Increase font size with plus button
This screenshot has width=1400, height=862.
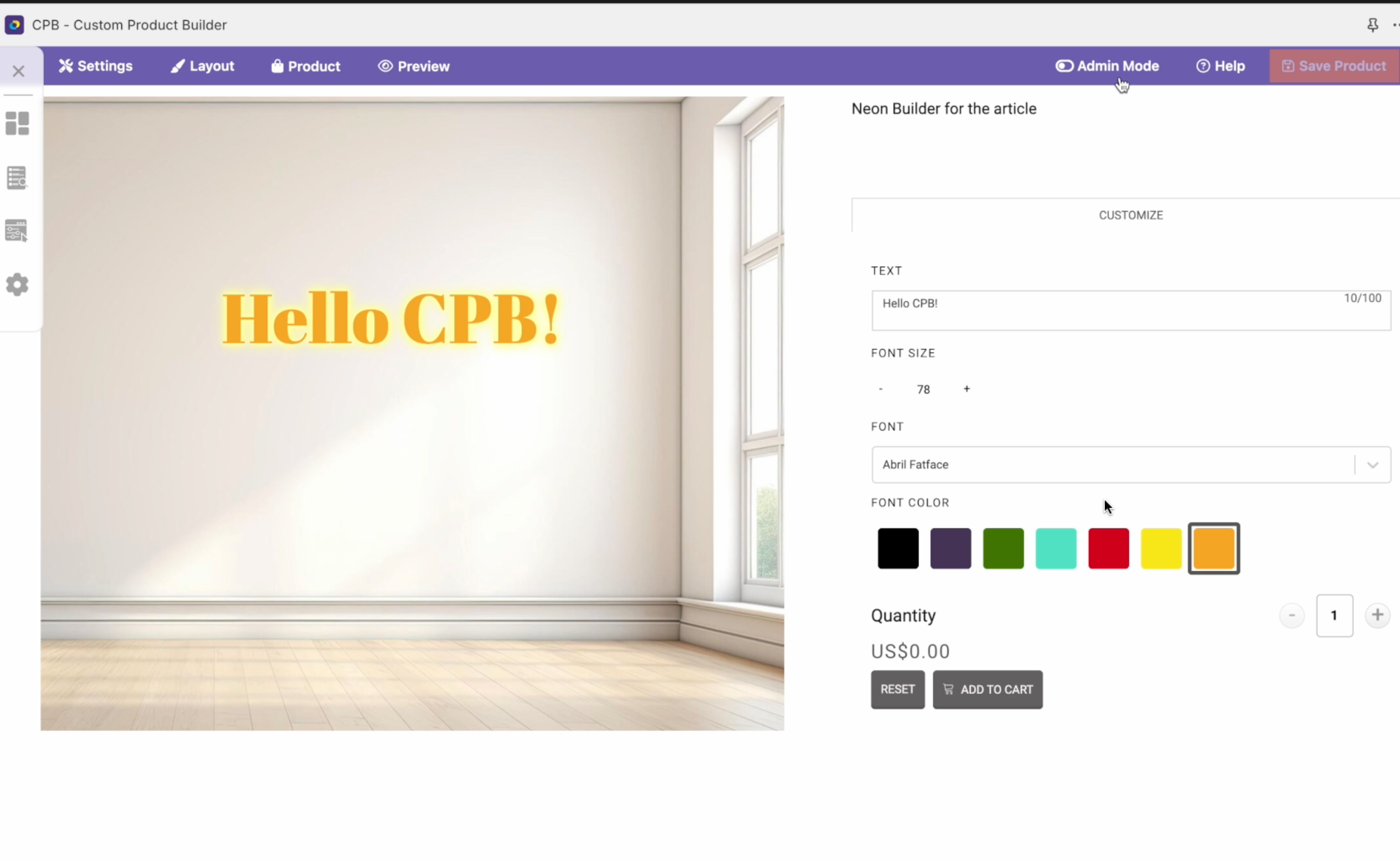pos(966,389)
